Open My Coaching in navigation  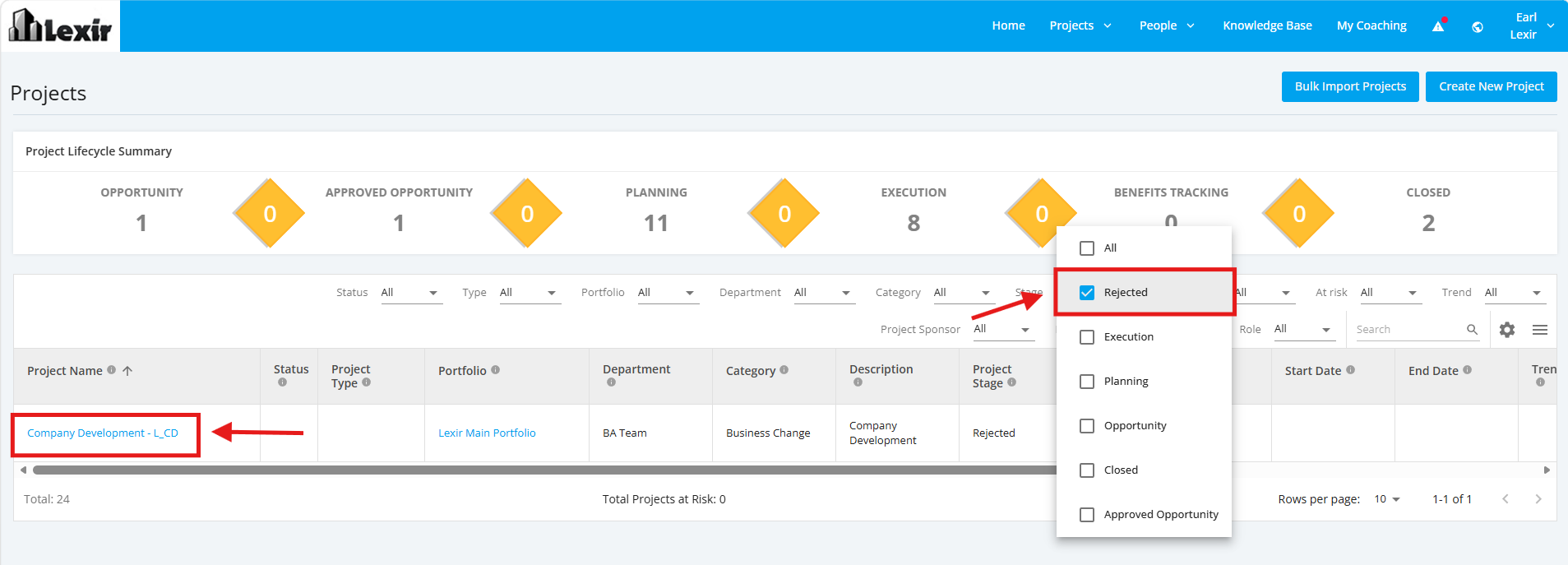pos(1371,25)
